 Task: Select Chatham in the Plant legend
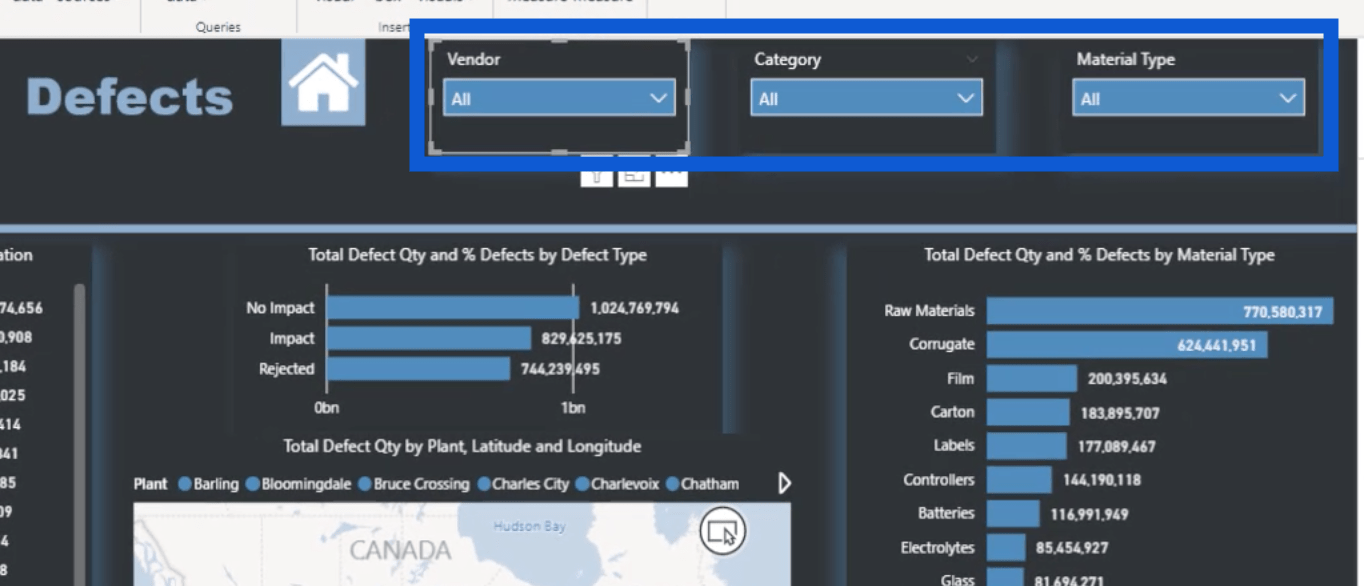[702, 484]
